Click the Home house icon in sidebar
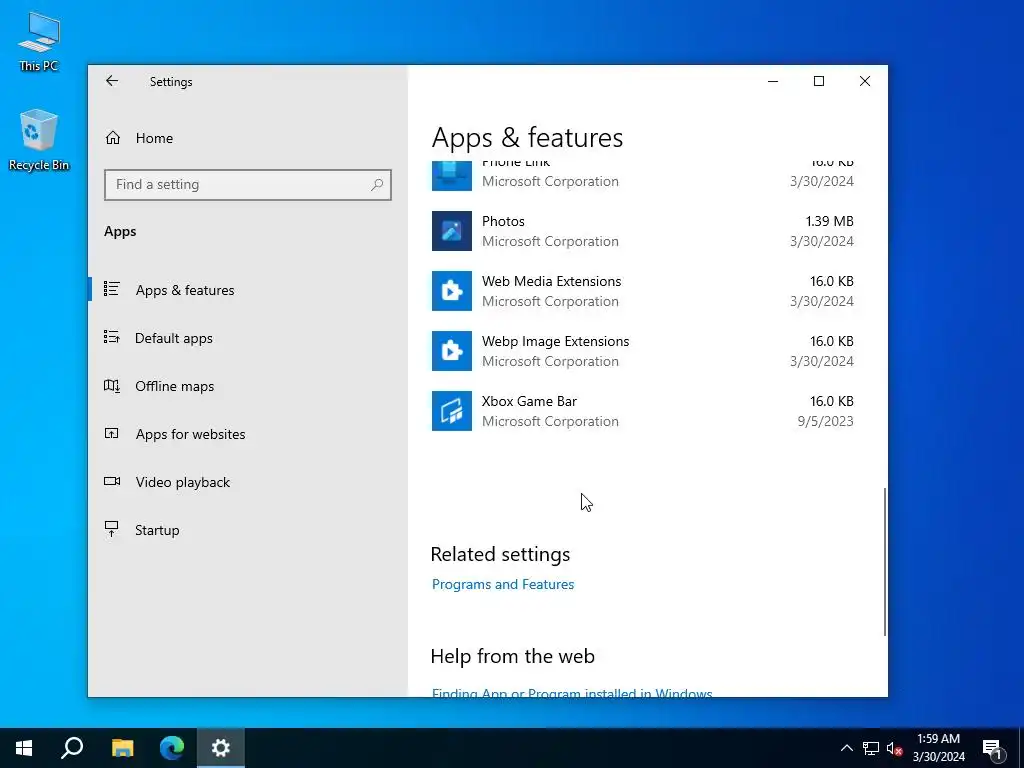 pyautogui.click(x=113, y=138)
